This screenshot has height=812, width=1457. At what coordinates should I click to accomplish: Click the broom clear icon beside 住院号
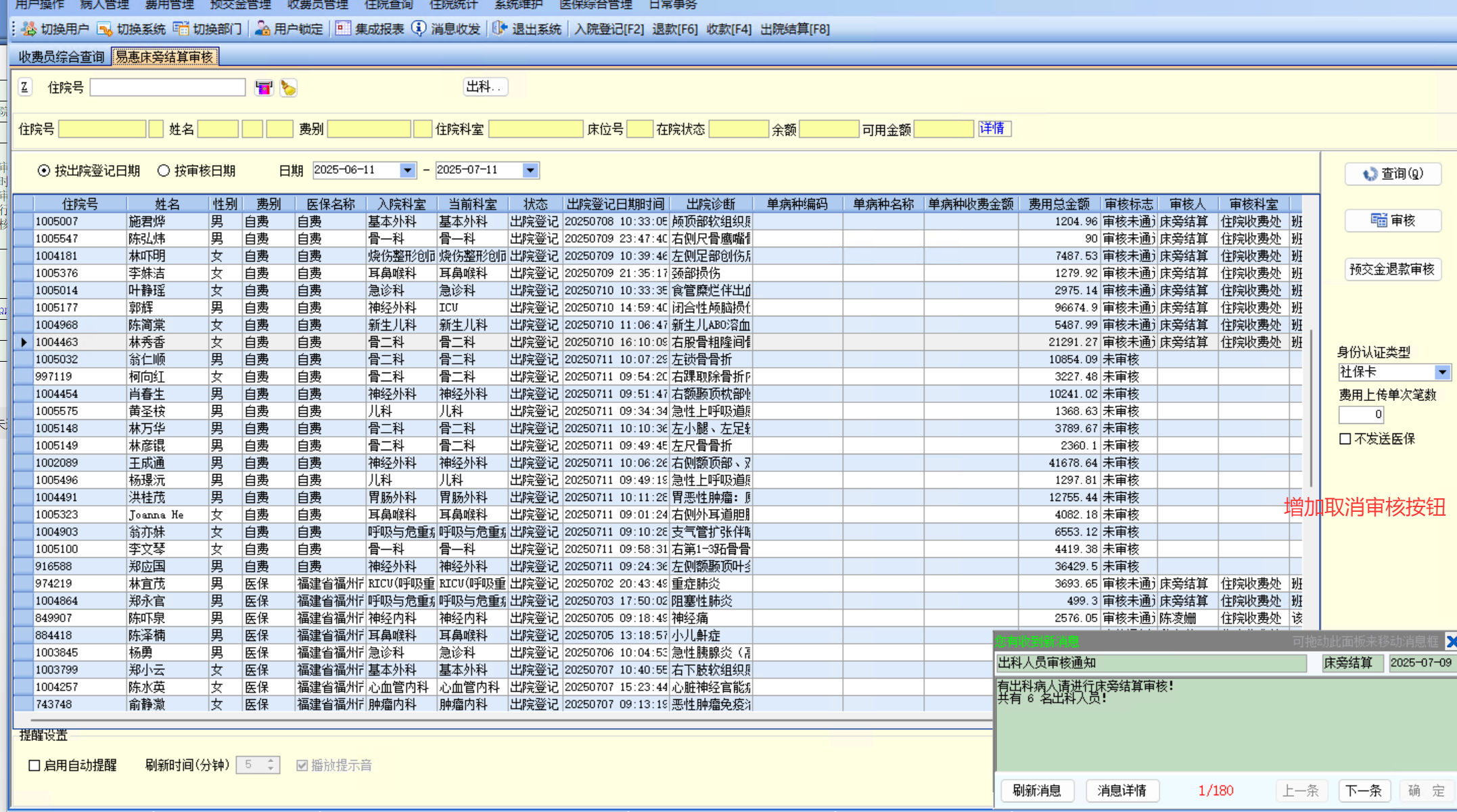click(289, 88)
